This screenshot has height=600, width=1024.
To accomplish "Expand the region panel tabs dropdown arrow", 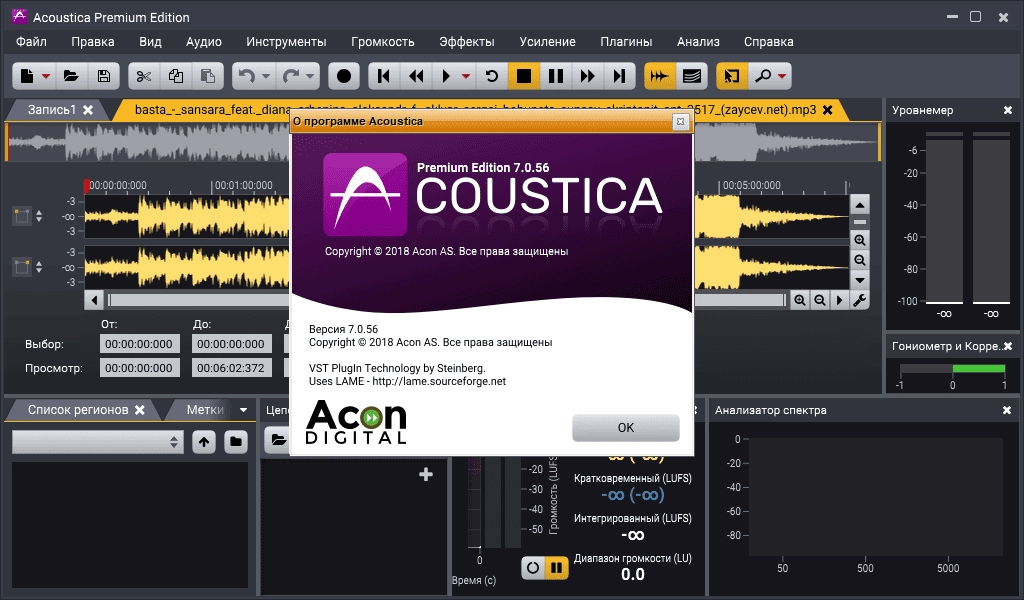I will tap(244, 410).
